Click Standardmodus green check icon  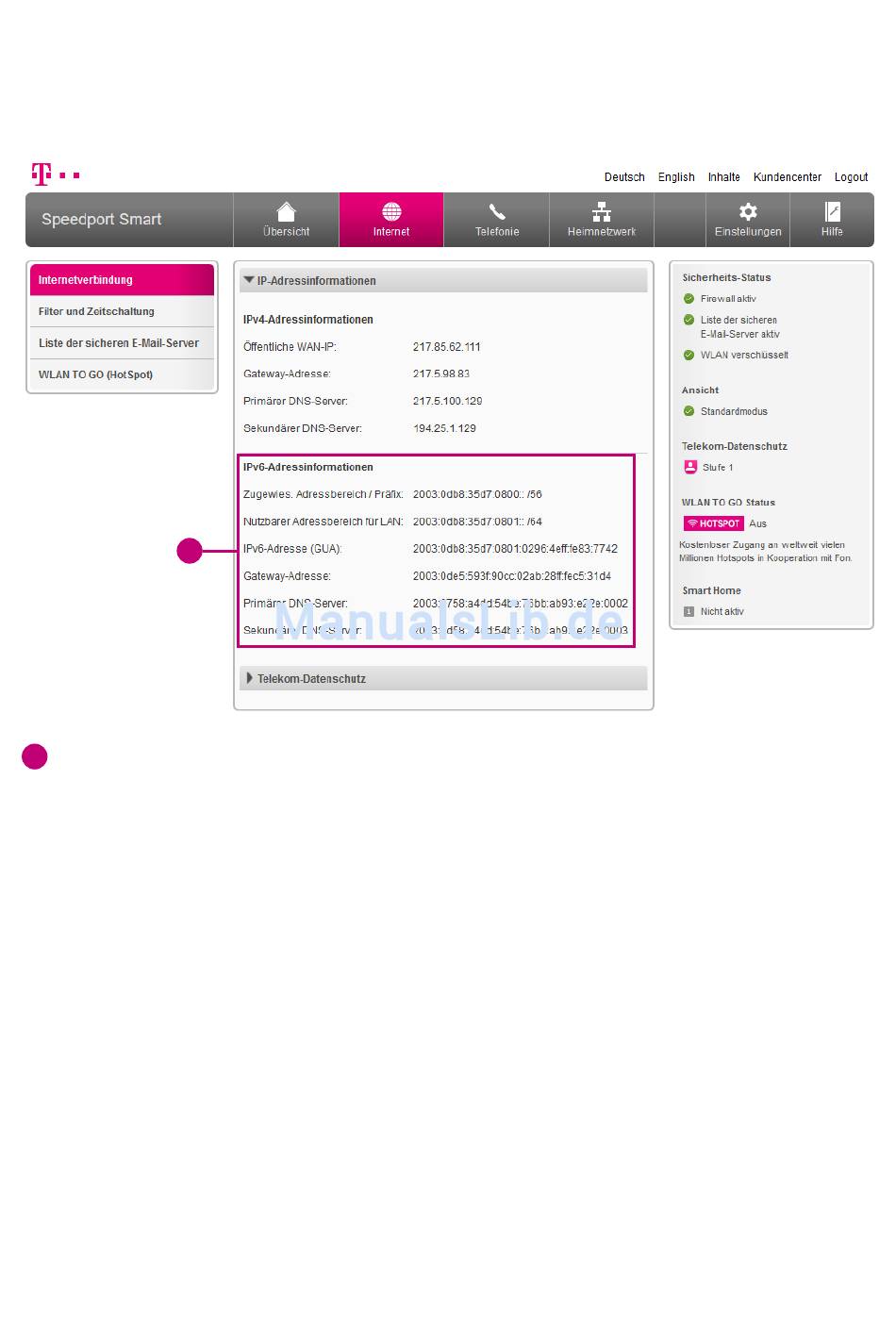689,411
